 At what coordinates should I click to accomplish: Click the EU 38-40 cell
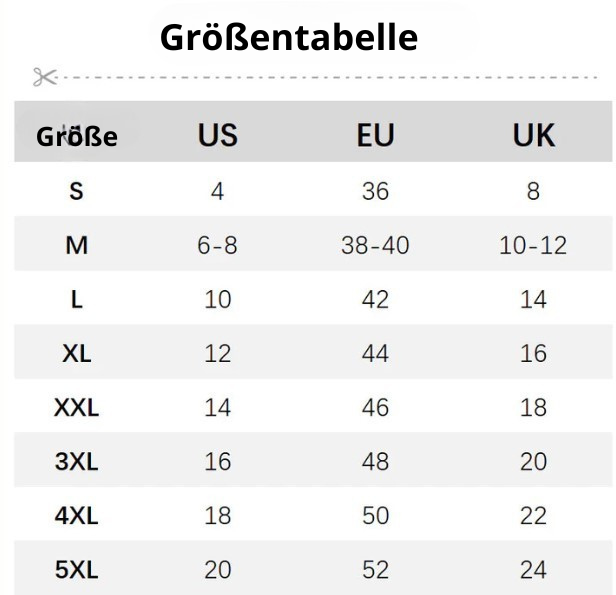click(x=375, y=244)
